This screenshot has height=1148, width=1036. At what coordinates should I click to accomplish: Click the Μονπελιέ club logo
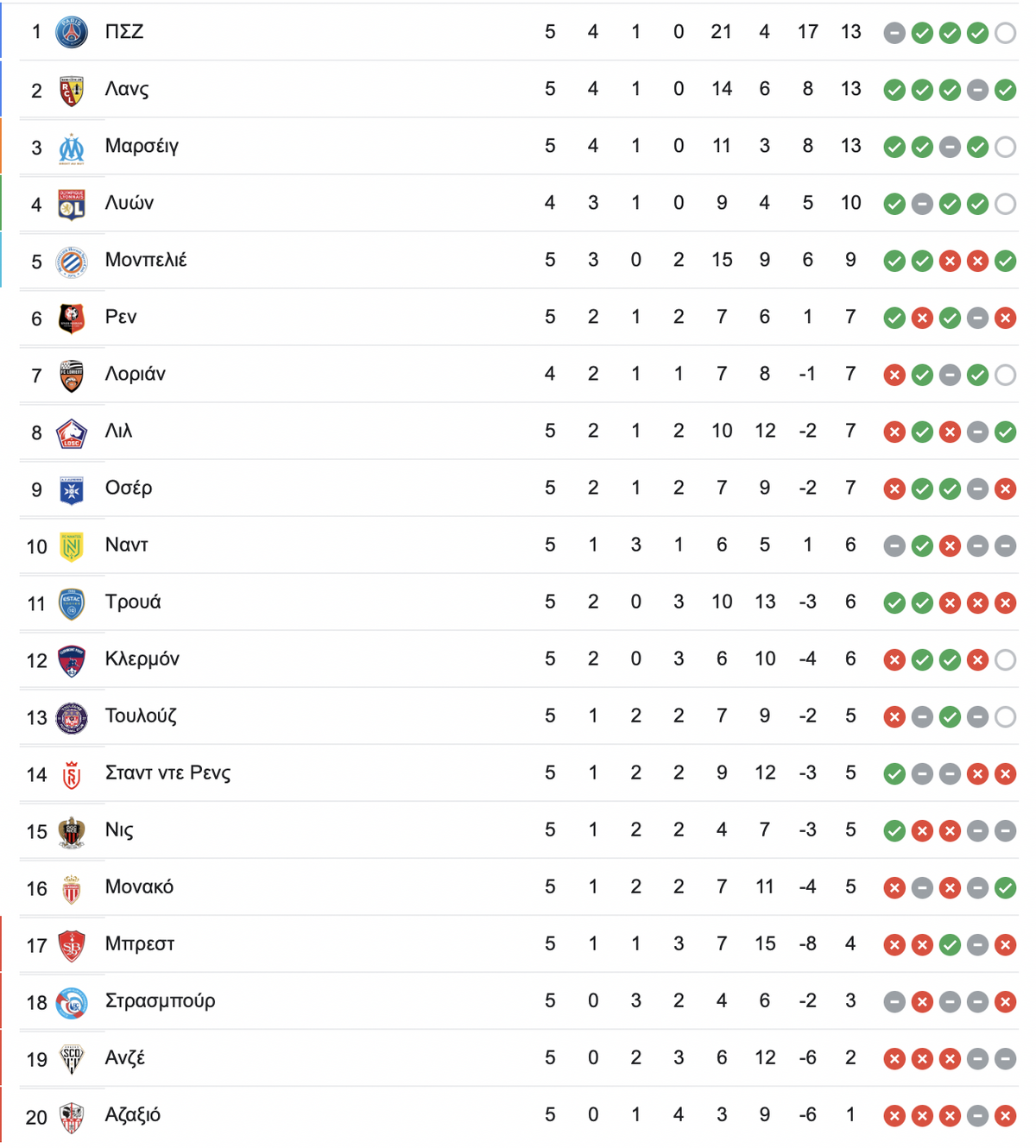pos(72,260)
